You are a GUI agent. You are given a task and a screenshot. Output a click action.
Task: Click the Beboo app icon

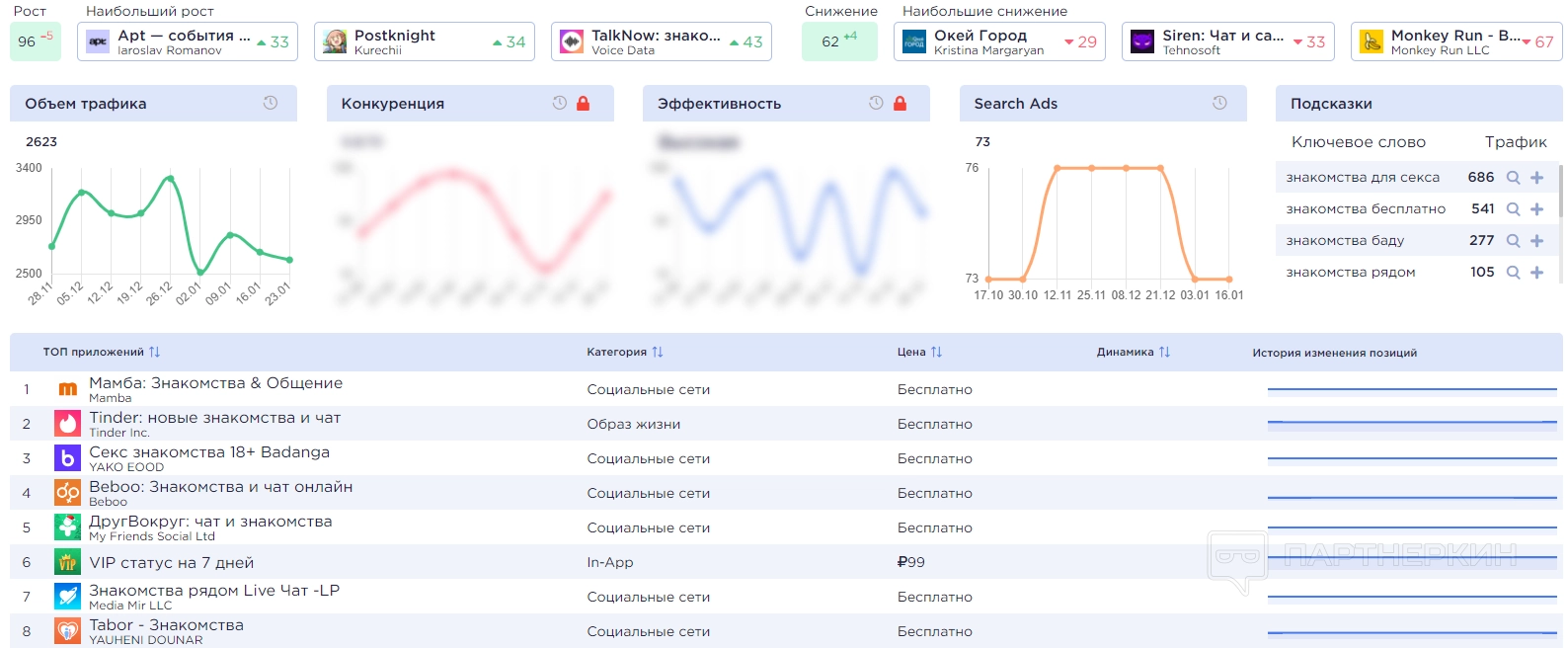tap(67, 493)
